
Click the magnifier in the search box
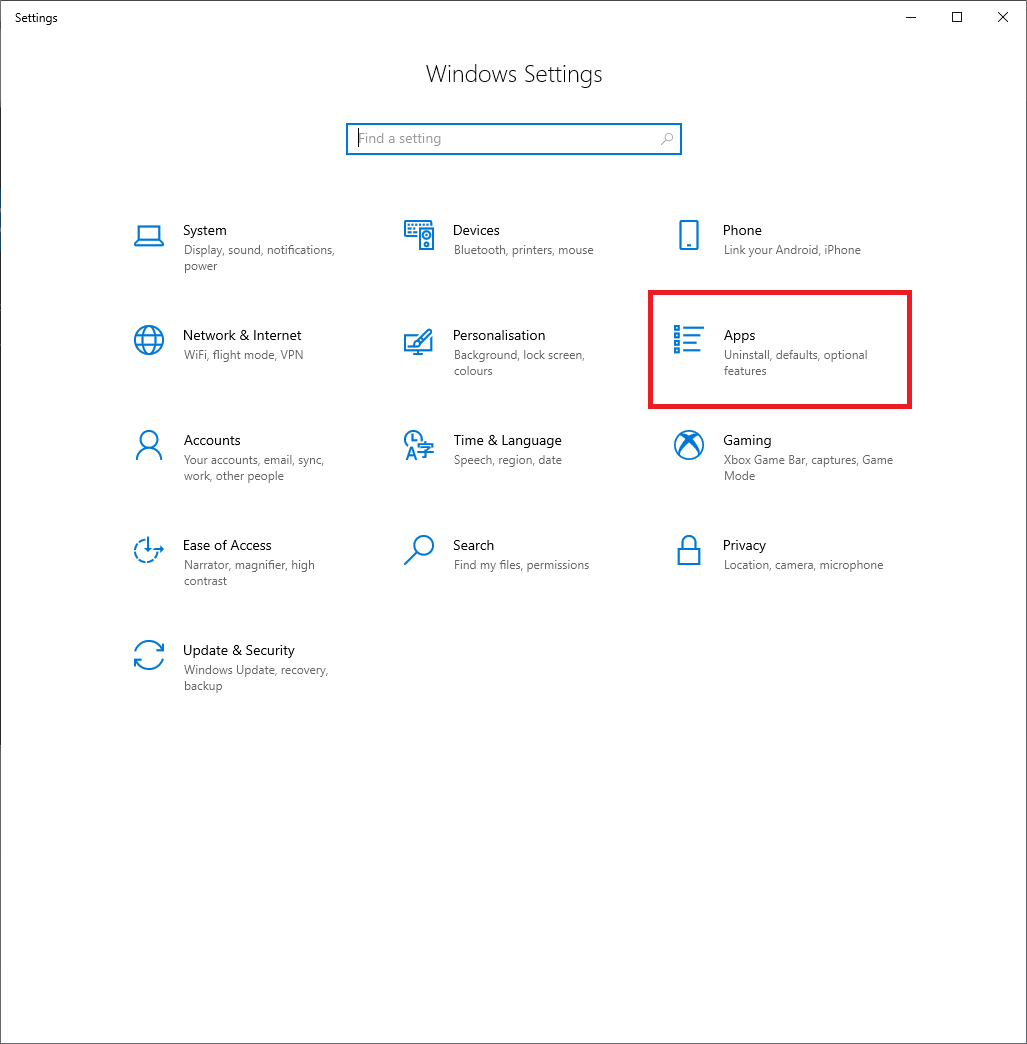pos(667,138)
